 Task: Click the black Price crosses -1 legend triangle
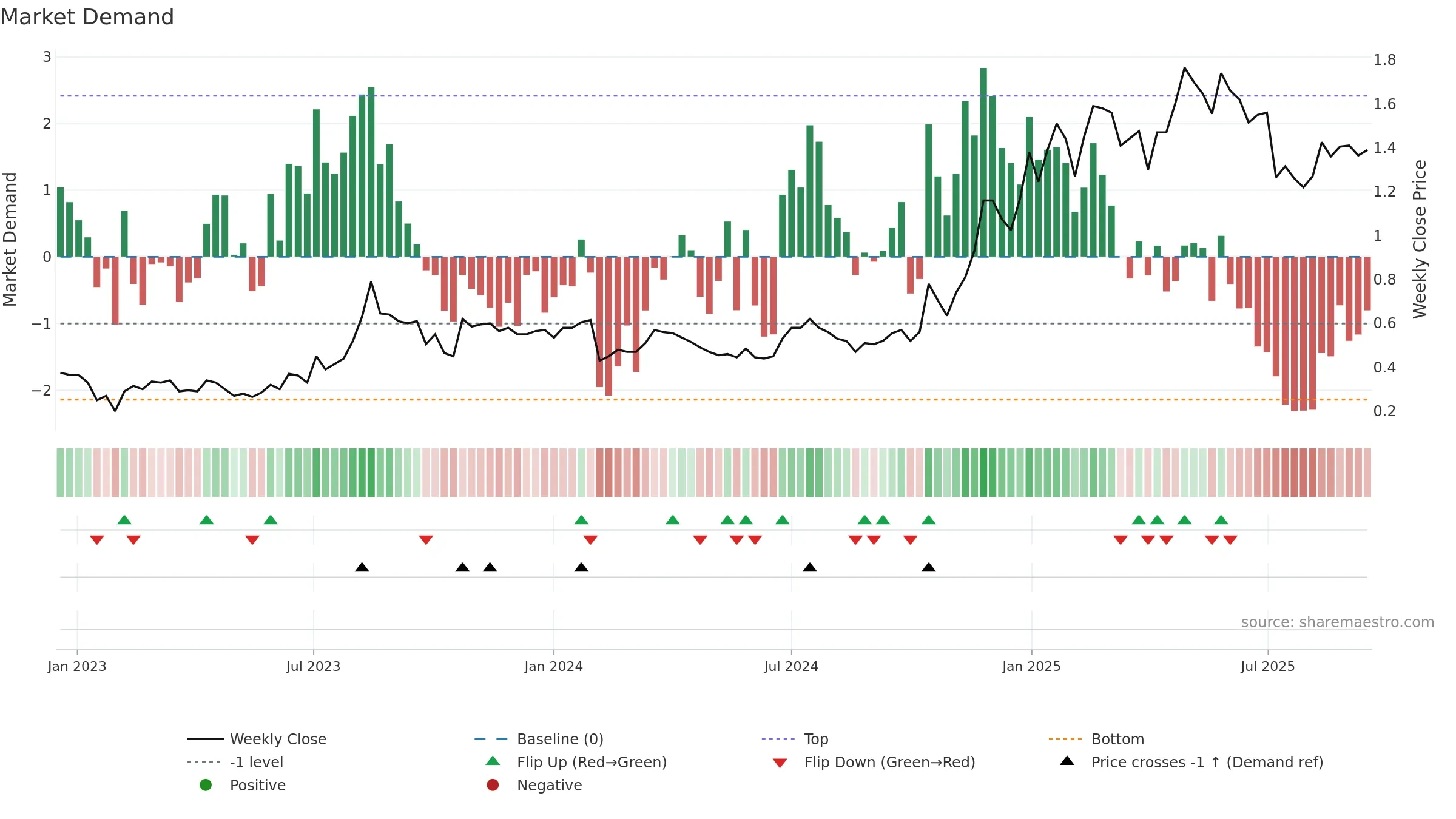tap(1067, 761)
